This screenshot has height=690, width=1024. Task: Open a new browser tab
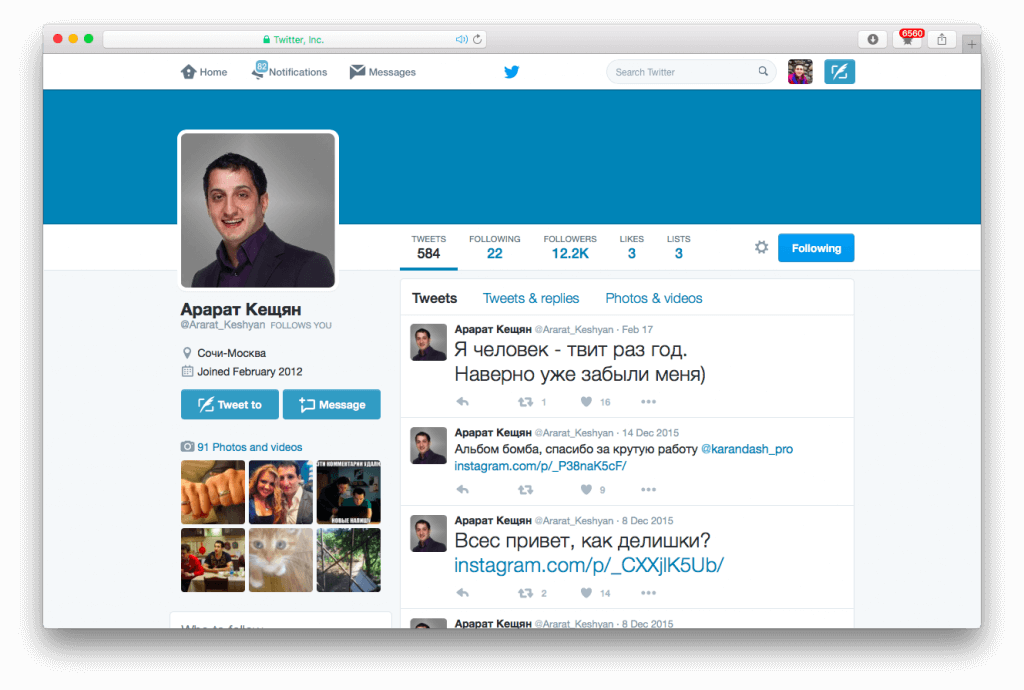[x=972, y=44]
